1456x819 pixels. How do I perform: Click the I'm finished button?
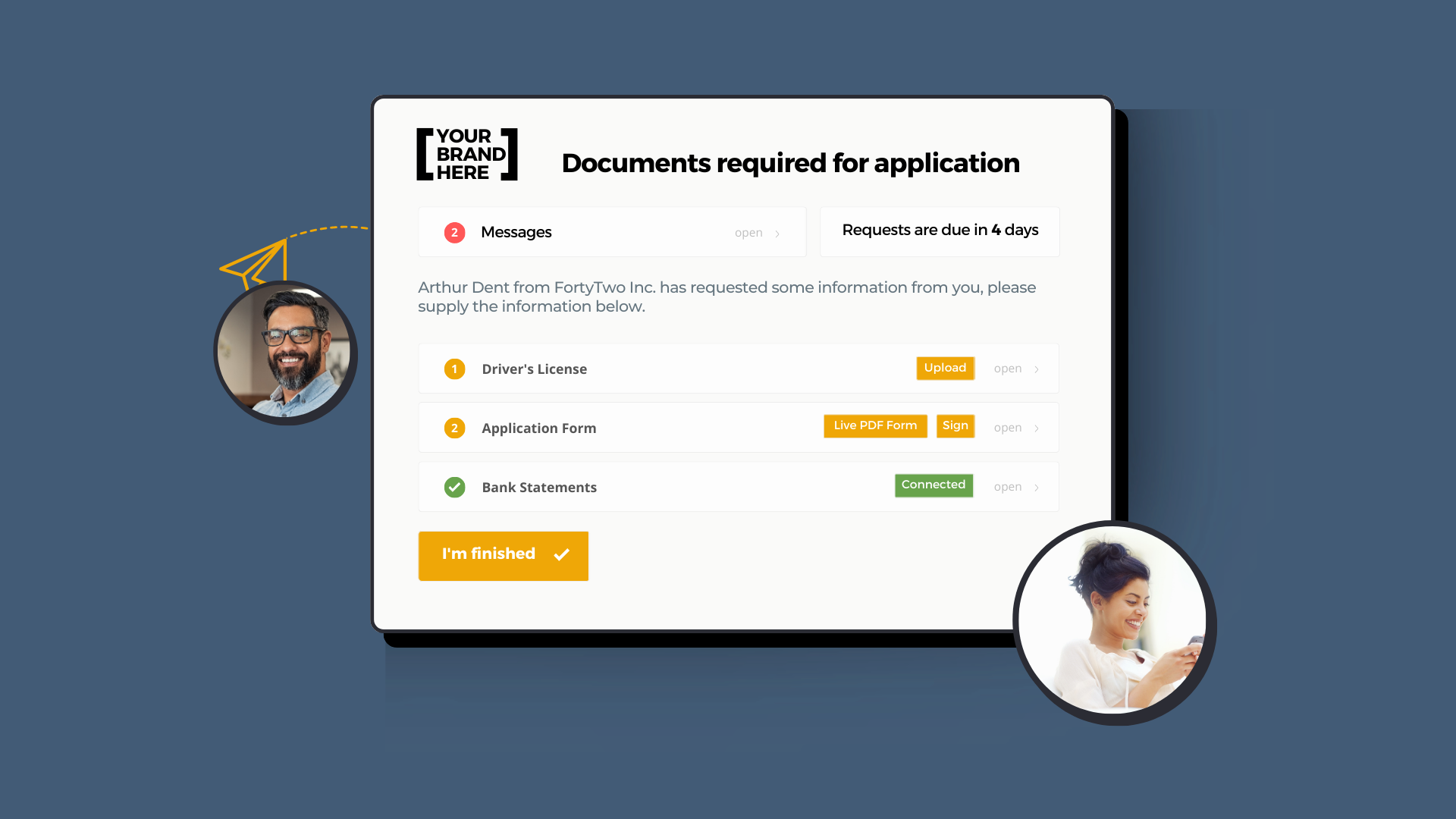pos(503,555)
